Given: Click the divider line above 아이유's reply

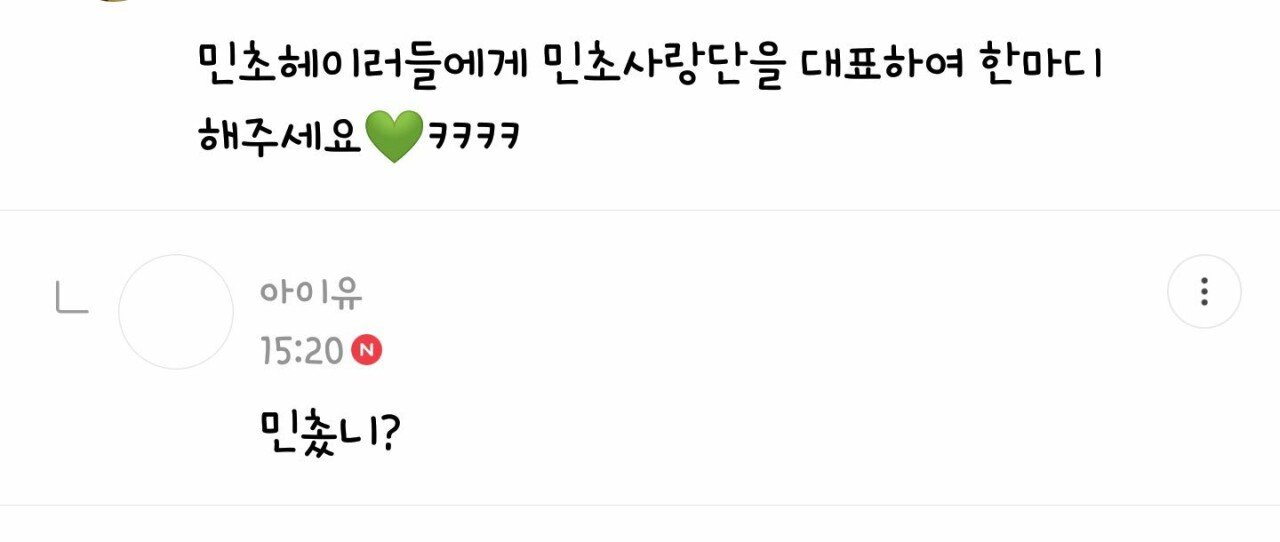Looking at the screenshot, I should (640, 210).
